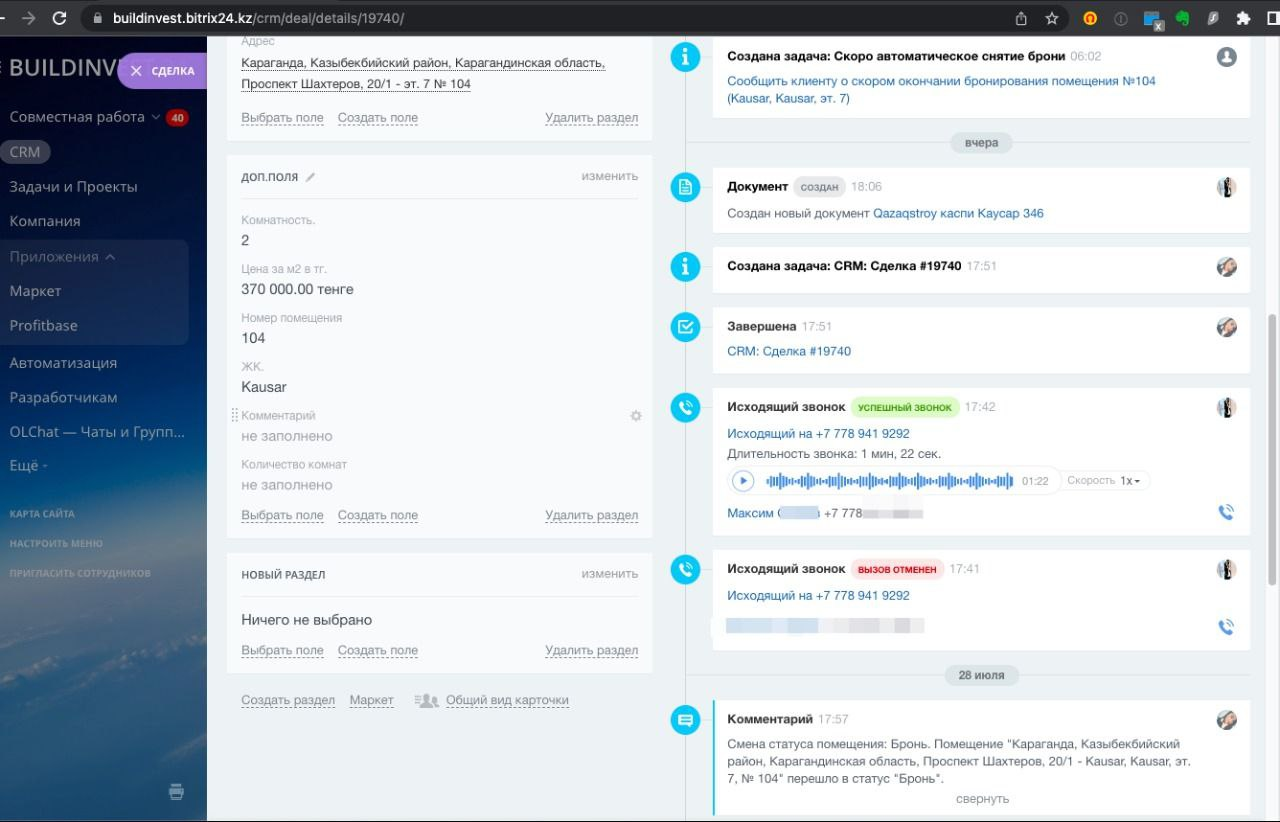Open info icon of Скоро автоматическое снятие брони

(x=685, y=57)
